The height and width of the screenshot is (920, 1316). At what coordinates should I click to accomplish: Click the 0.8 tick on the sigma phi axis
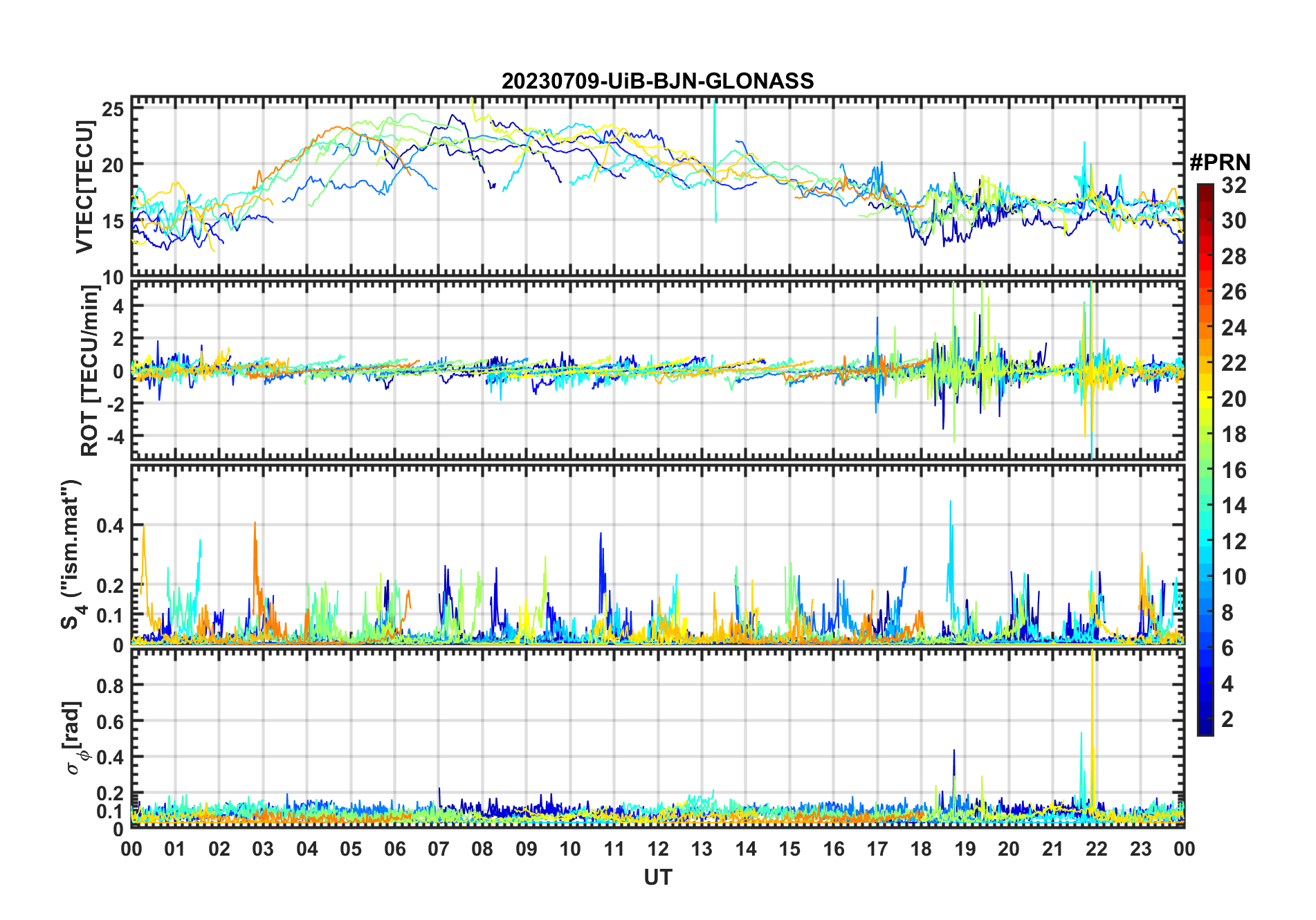[x=109, y=686]
